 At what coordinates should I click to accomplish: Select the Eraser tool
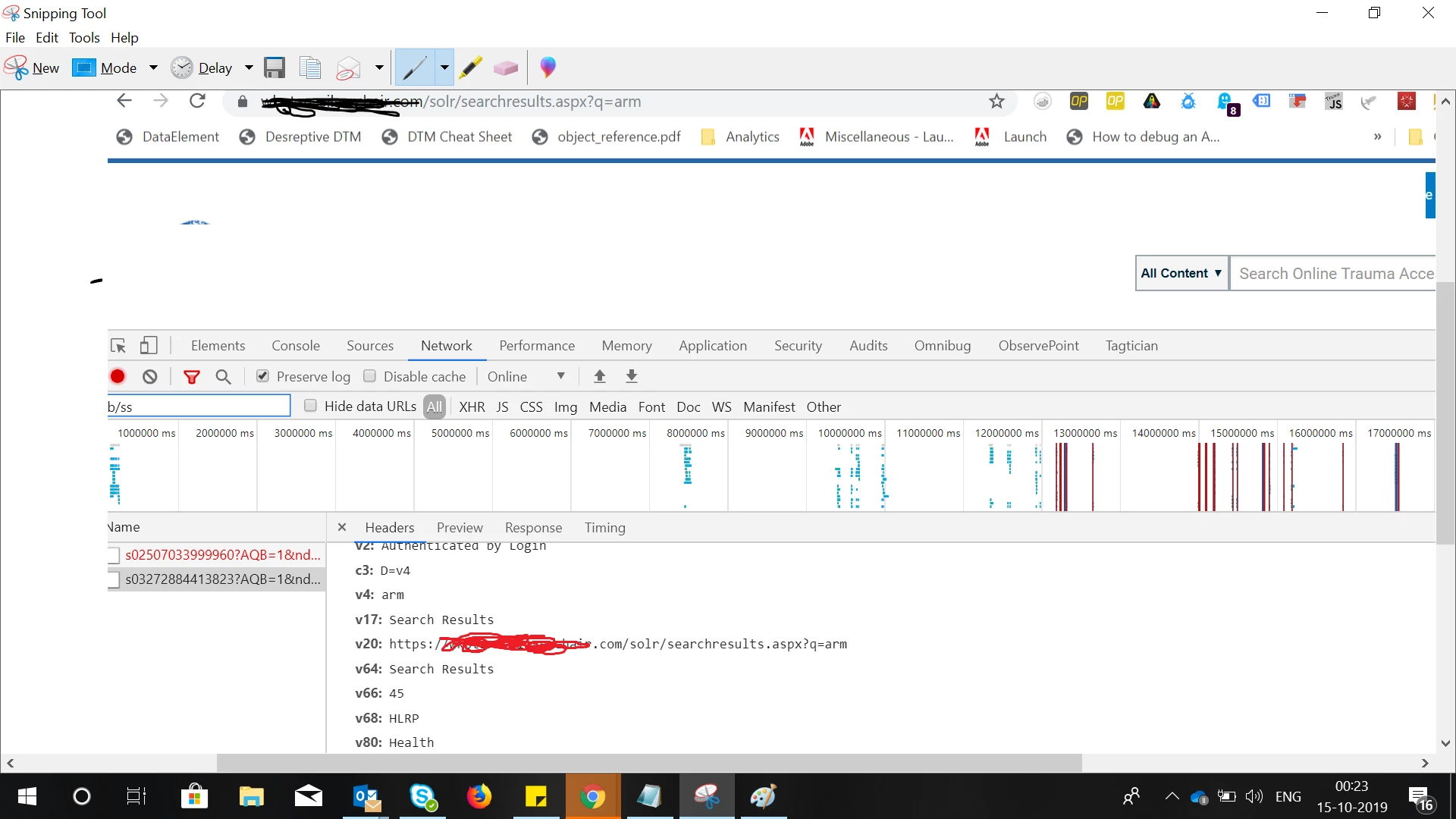coord(505,68)
